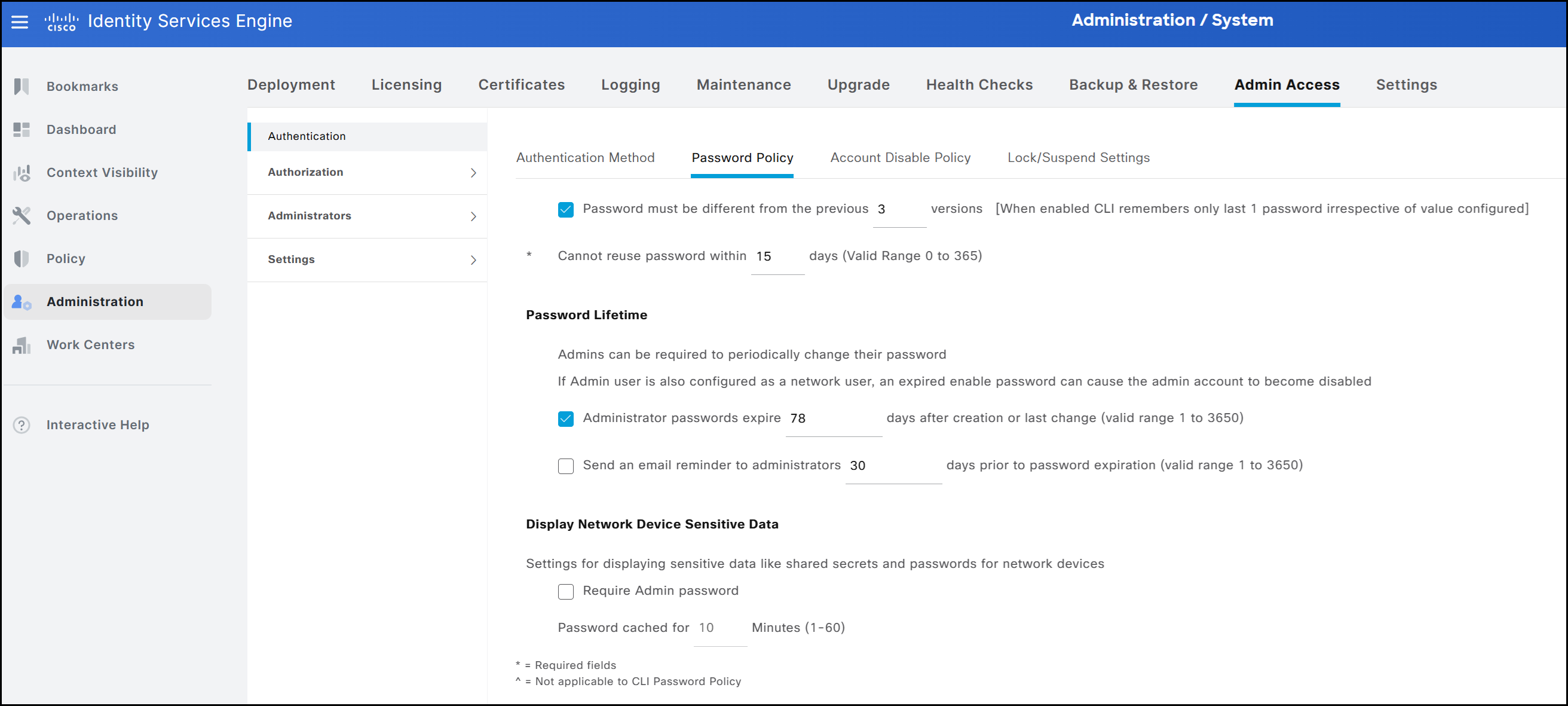Check Require Admin password option
The height and width of the screenshot is (706, 1568).
[565, 591]
